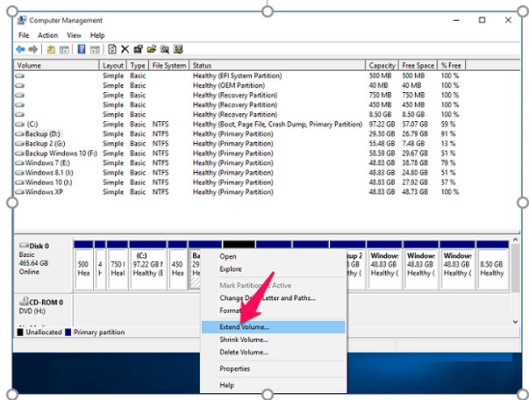Click the disk pane vertical scrollbar thumb
The width and height of the screenshot is (529, 400).
pos(515,268)
